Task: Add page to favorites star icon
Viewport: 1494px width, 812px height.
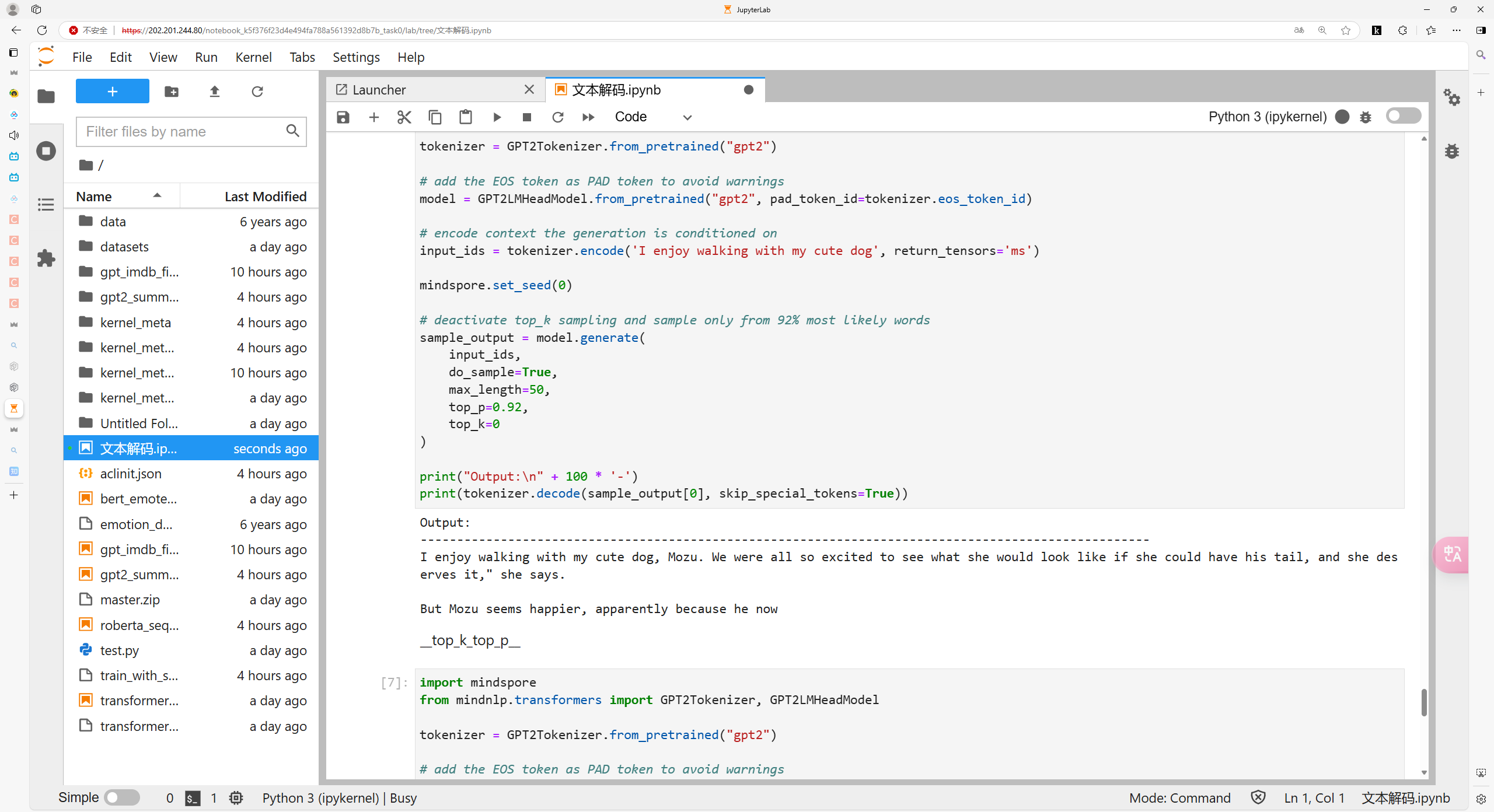Action: pyautogui.click(x=1346, y=30)
